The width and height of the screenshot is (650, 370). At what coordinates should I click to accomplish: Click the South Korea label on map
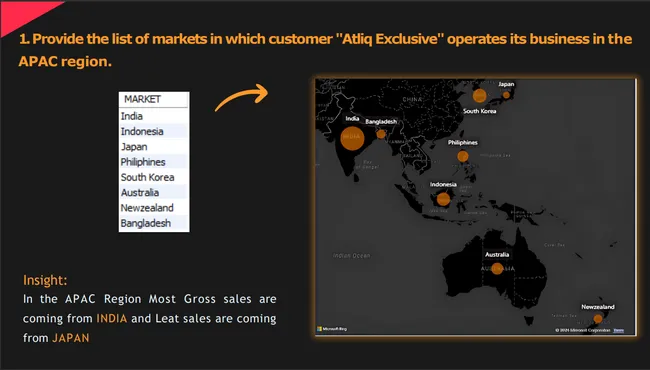point(479,111)
